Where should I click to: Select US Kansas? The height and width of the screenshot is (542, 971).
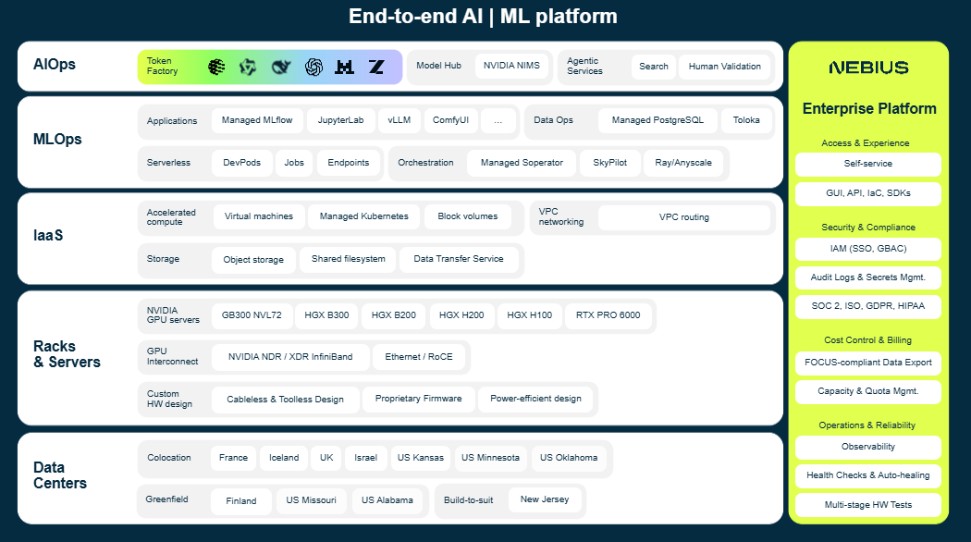click(x=420, y=458)
